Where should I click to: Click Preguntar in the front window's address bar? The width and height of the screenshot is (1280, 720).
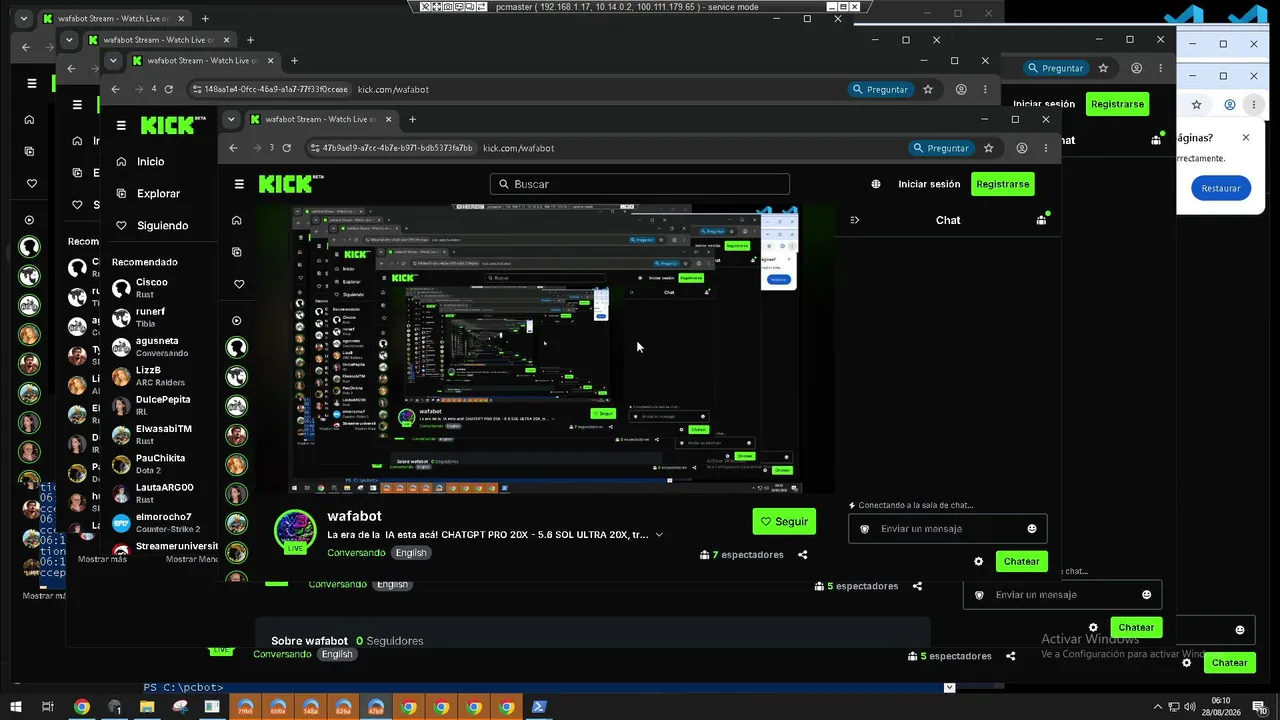tap(940, 148)
